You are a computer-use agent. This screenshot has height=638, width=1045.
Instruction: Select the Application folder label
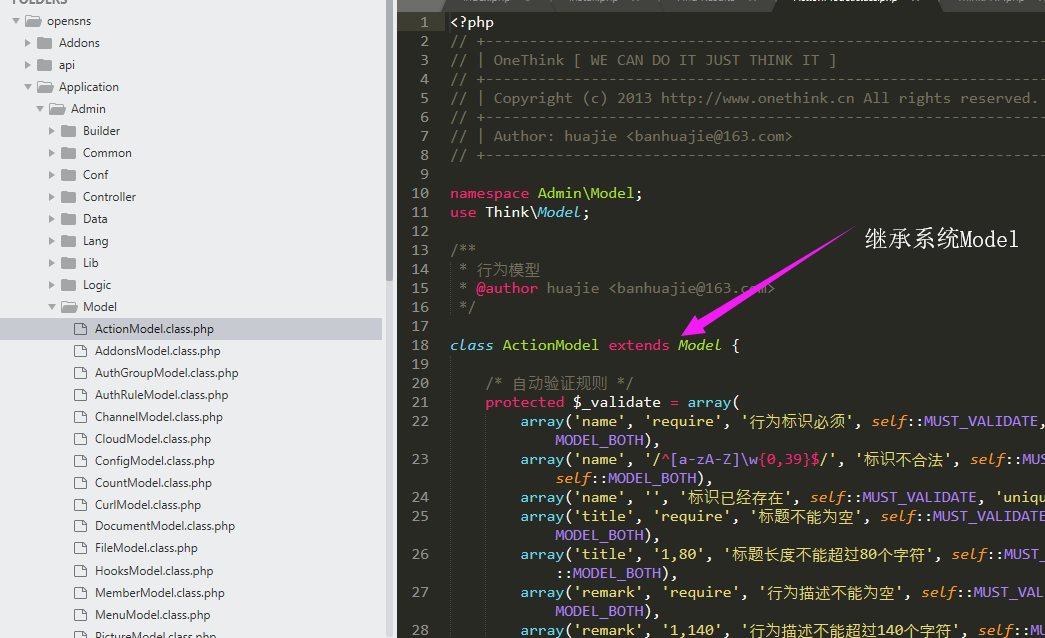pos(89,87)
